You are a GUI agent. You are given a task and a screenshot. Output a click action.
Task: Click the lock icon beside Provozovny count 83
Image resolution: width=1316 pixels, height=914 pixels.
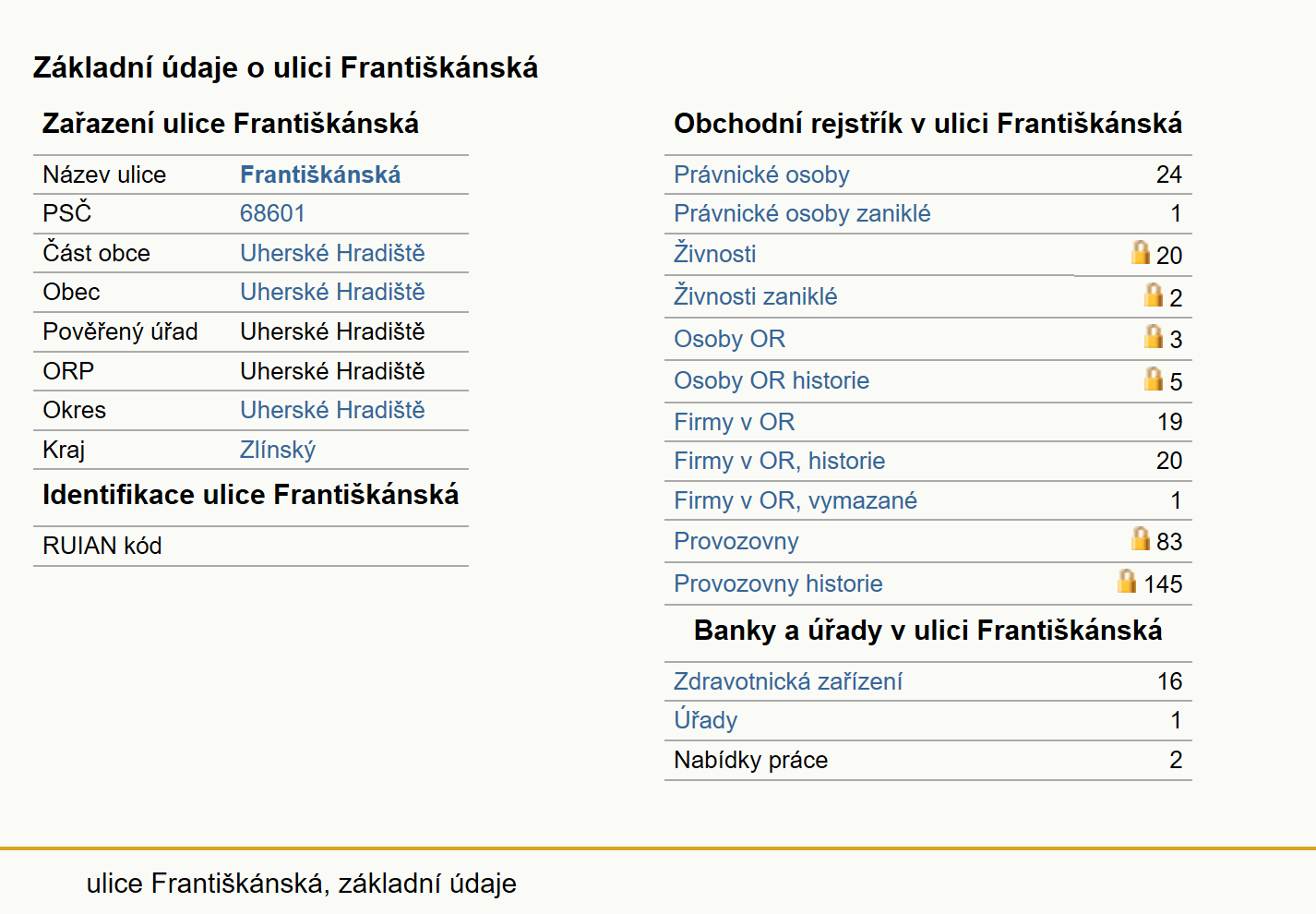tap(1141, 538)
